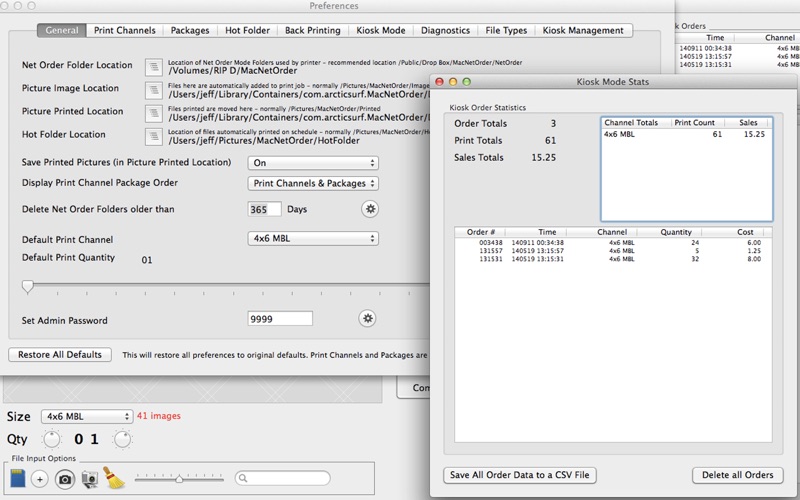Screen dimensions: 800x500
Task: Click the Image Capture camera icon
Action: click(90, 479)
